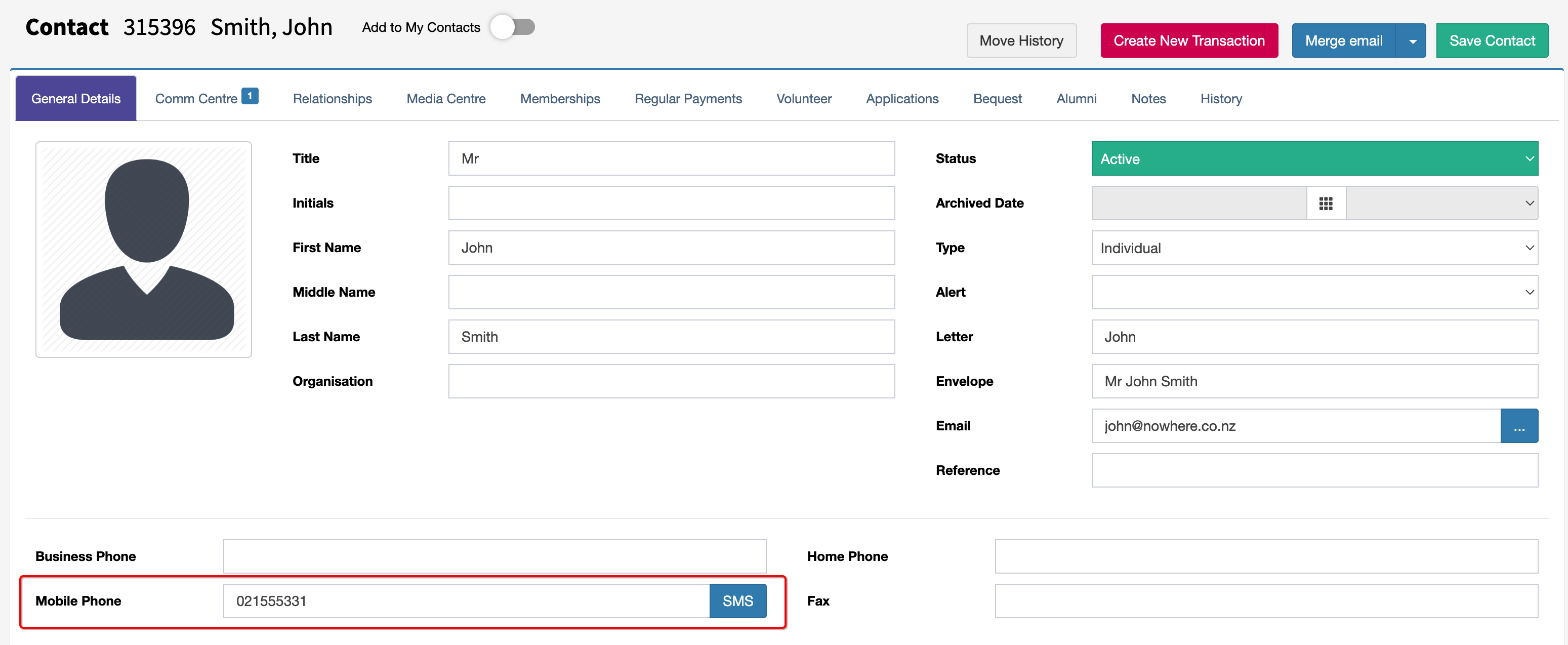Screen dimensions: 1568x645
Task: Click into the Middle Name field
Action: tap(672, 292)
